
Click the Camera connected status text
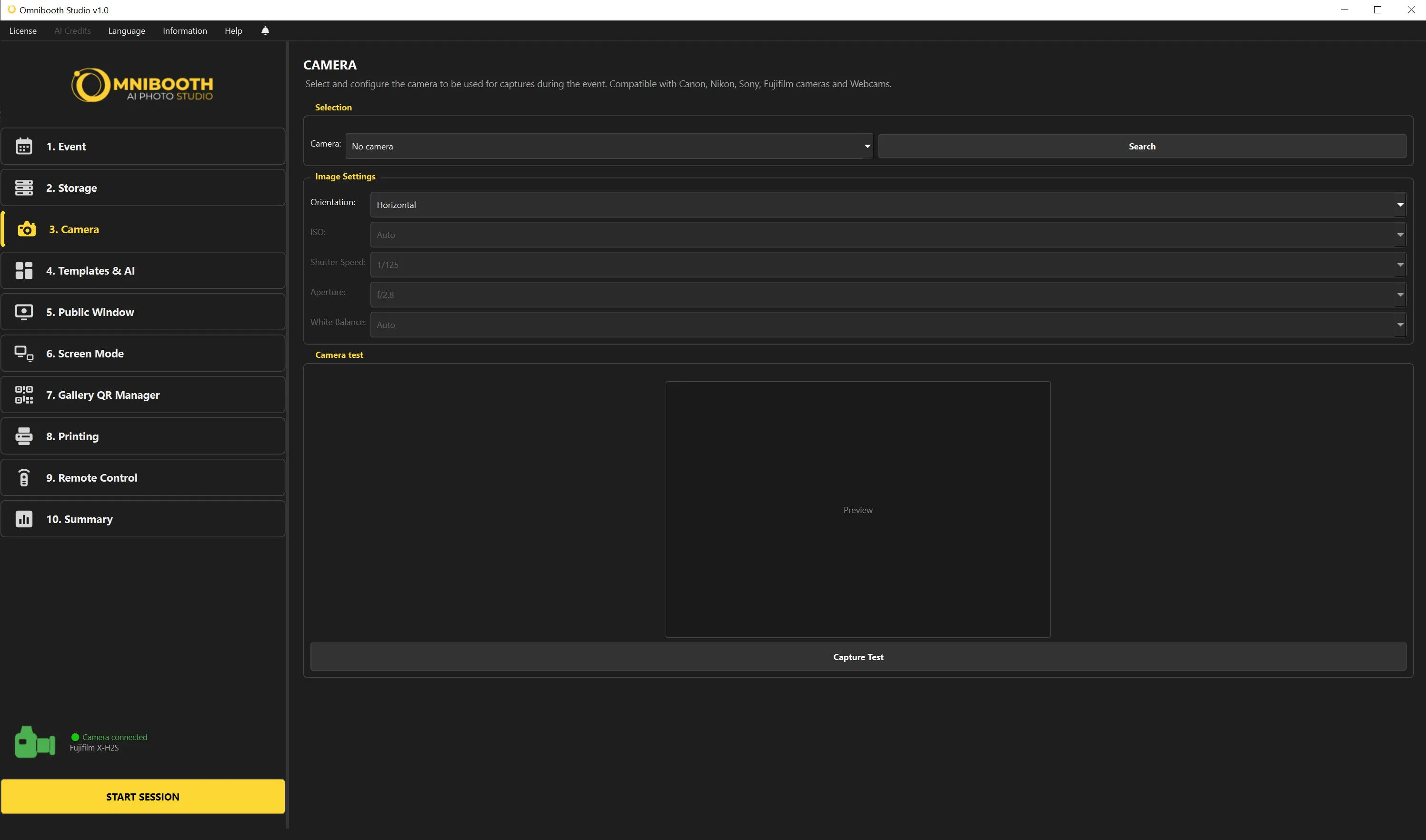[x=114, y=737]
